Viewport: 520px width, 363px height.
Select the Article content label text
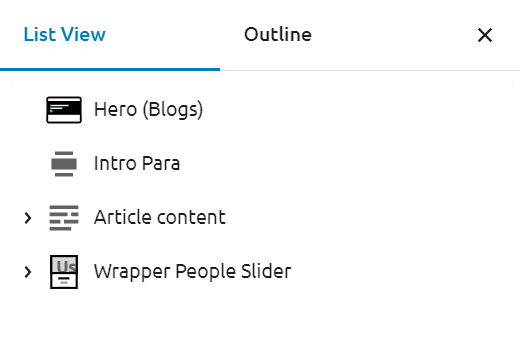[x=160, y=217]
